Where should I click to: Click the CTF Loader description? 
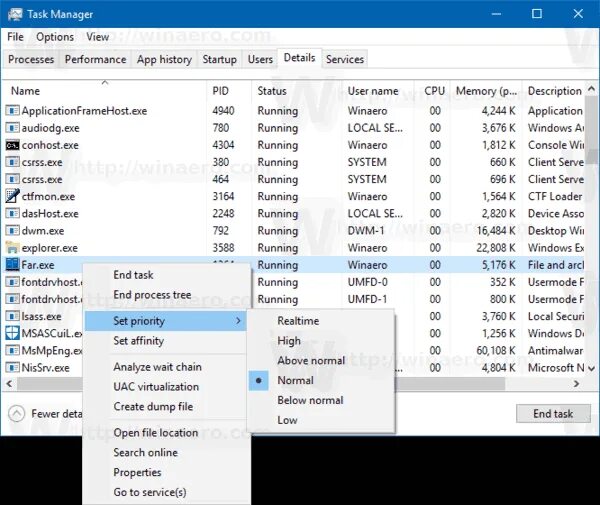(x=555, y=196)
